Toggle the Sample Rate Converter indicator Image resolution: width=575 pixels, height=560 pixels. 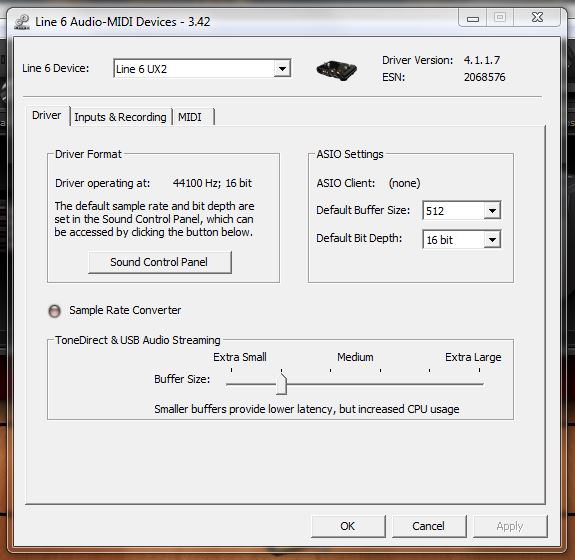pyautogui.click(x=55, y=311)
